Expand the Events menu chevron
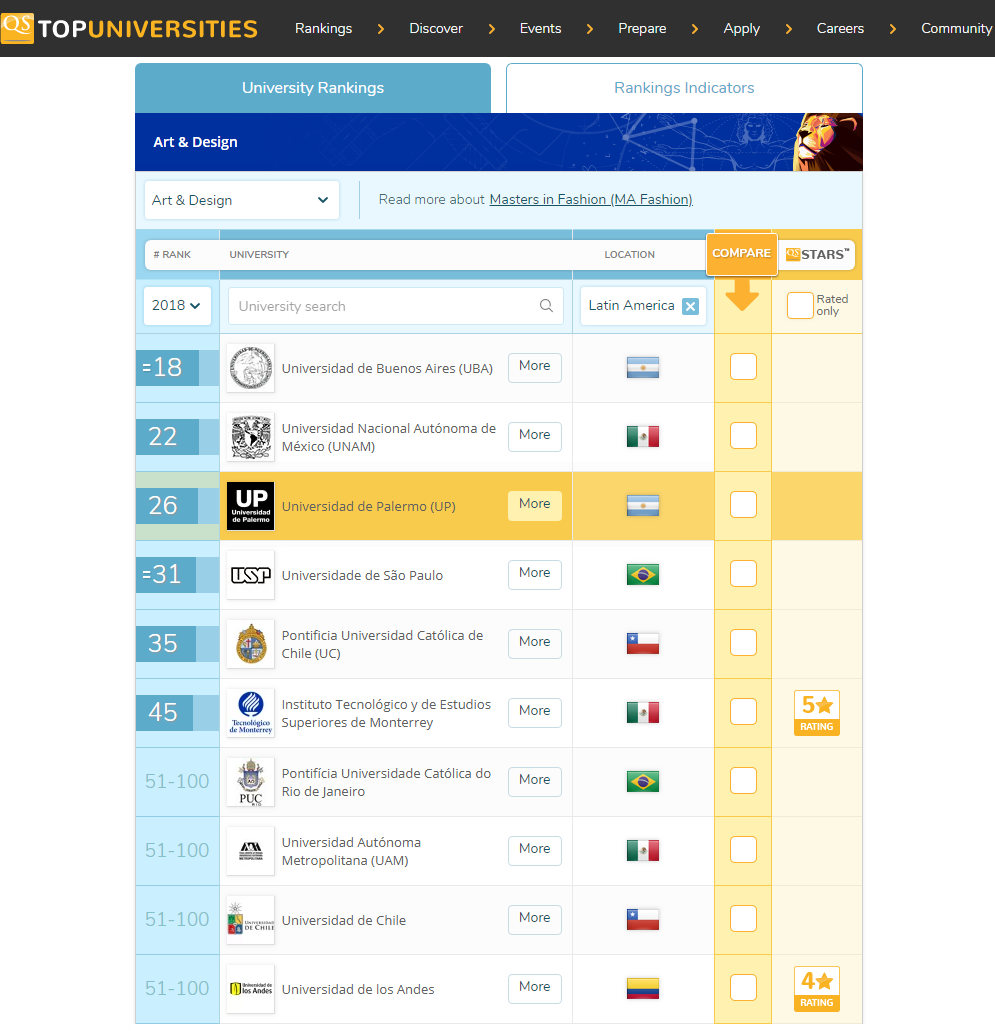 click(590, 29)
